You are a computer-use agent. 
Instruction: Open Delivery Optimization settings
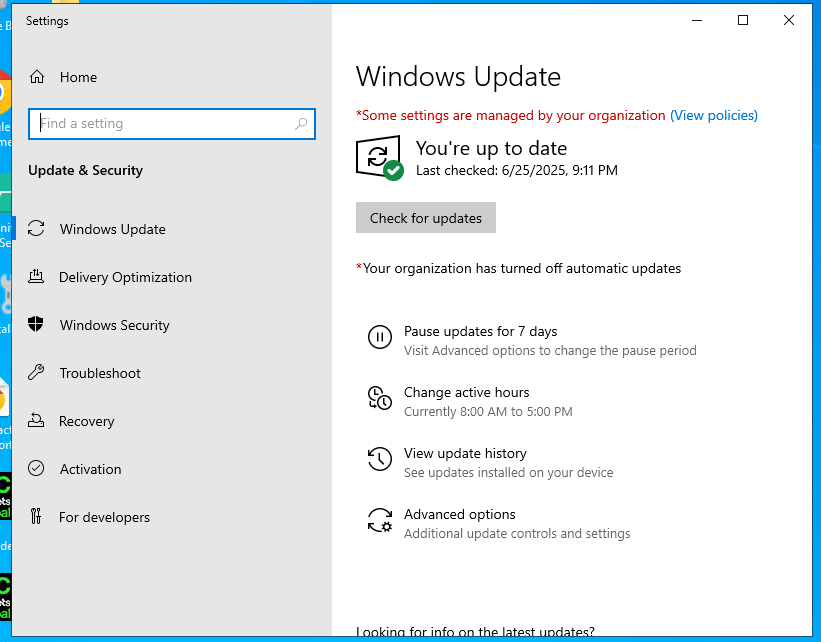click(124, 277)
